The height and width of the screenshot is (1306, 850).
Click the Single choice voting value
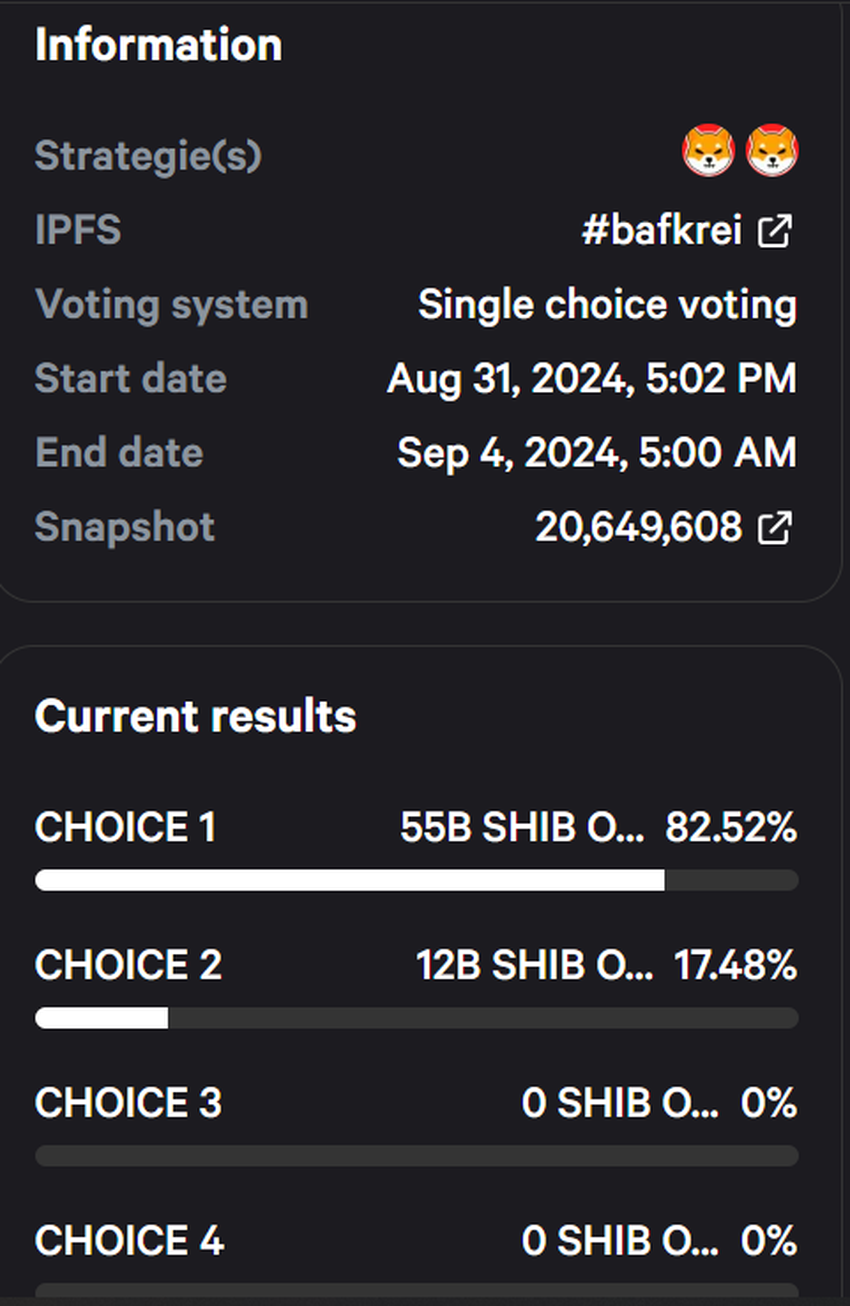coord(607,305)
